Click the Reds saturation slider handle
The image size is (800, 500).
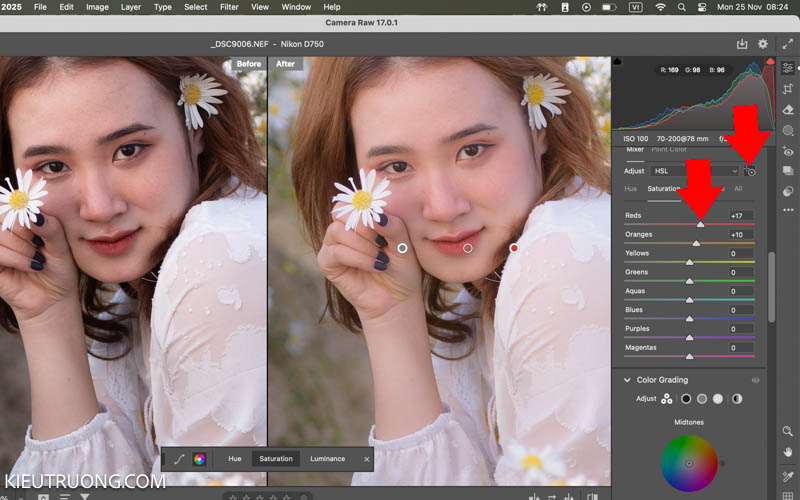pyautogui.click(x=701, y=224)
